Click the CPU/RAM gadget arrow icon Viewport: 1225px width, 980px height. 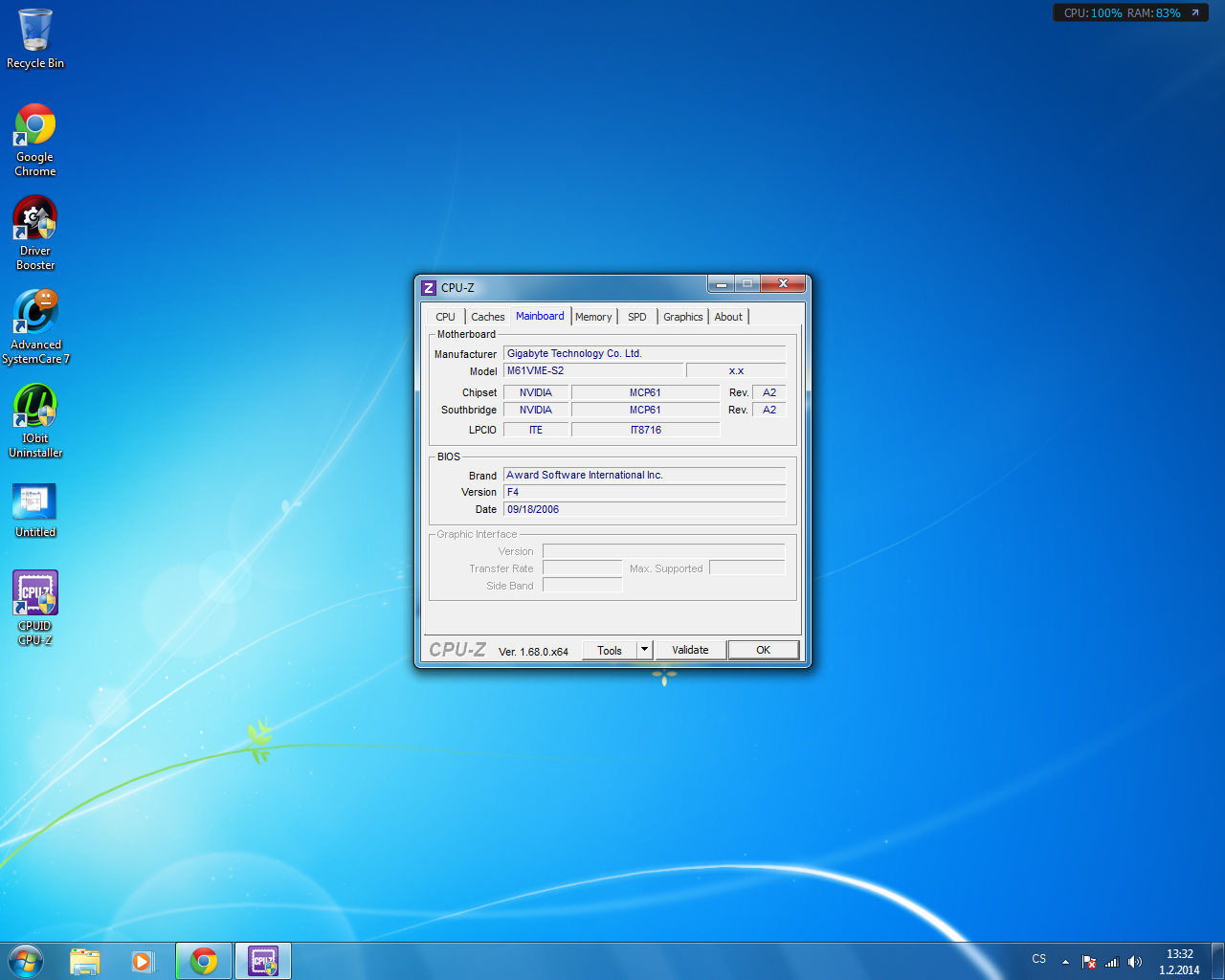1194,12
